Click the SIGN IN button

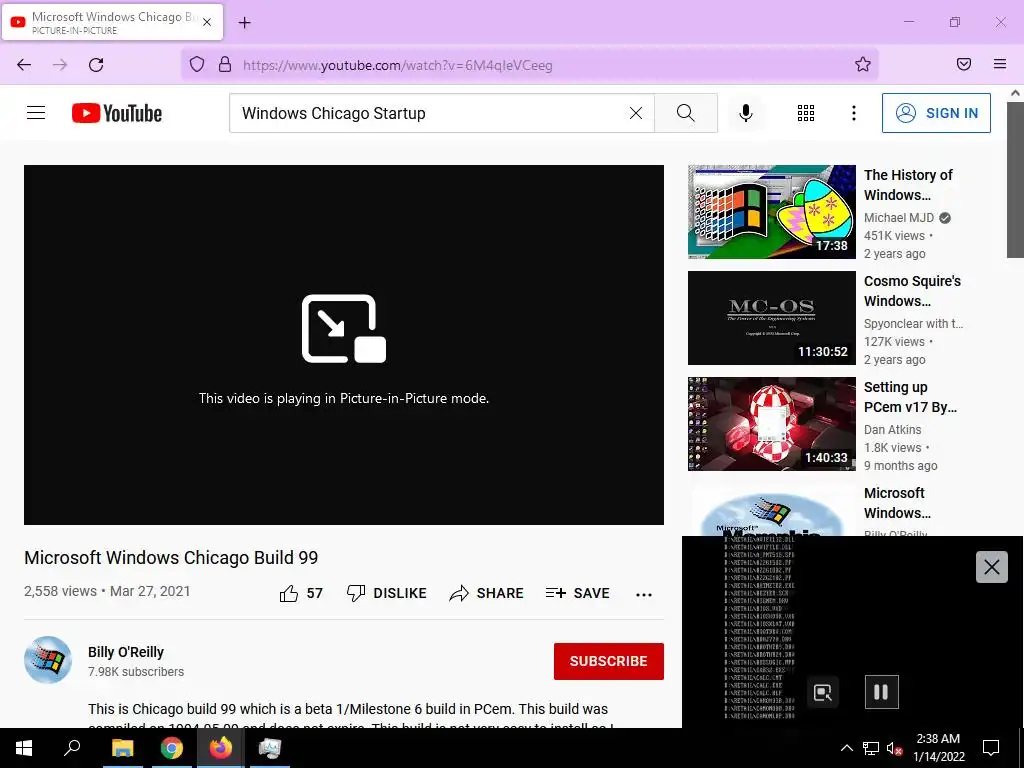(936, 113)
